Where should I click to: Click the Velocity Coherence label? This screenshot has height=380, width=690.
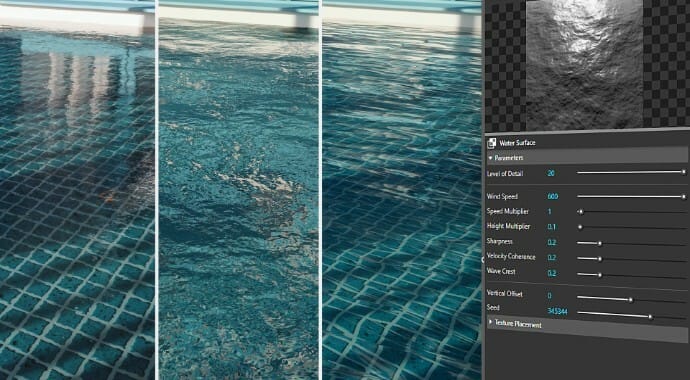(x=511, y=256)
